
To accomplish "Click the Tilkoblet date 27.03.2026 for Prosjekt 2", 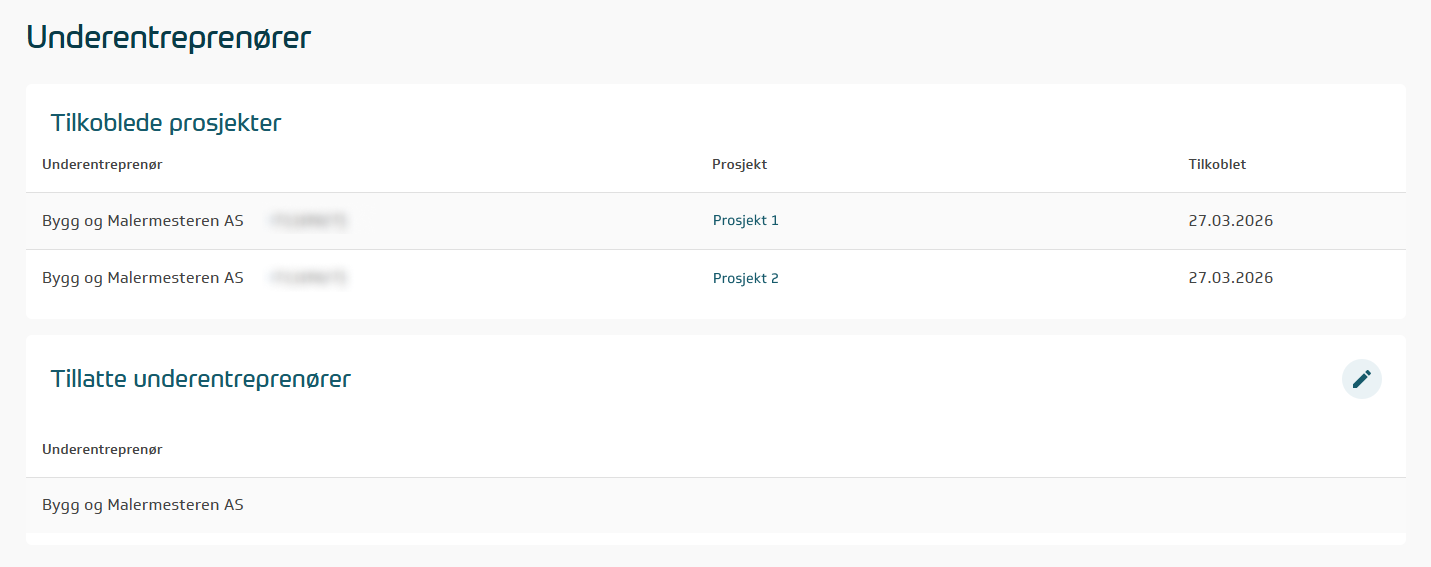I will point(1230,278).
